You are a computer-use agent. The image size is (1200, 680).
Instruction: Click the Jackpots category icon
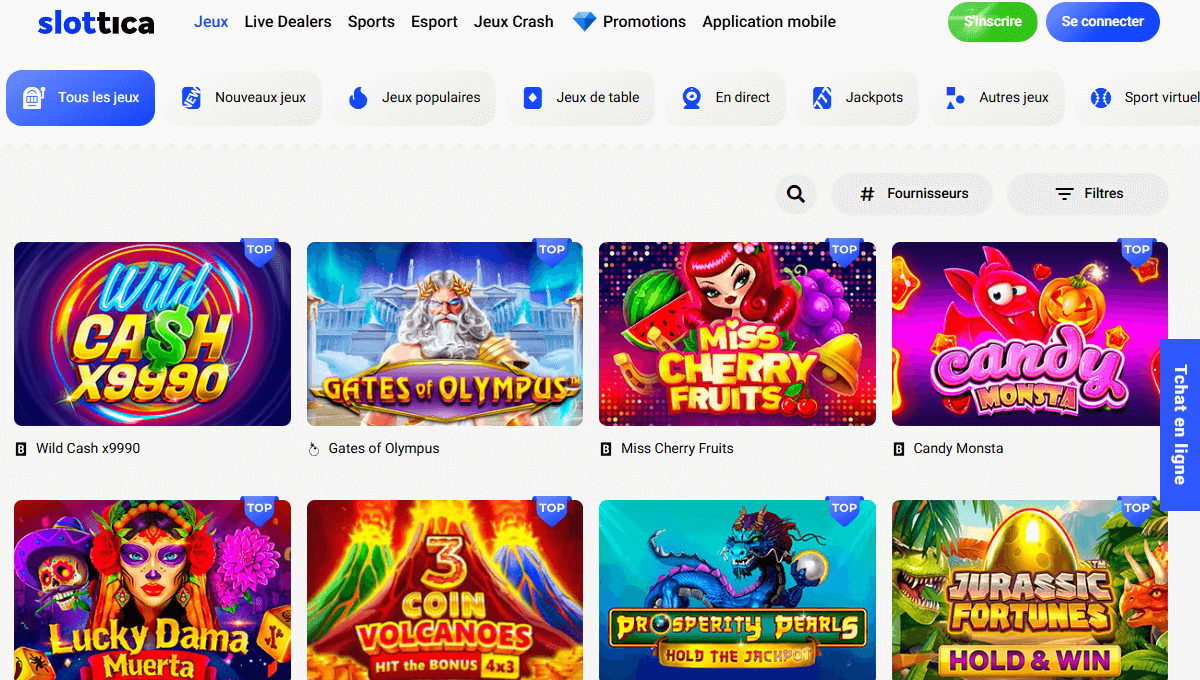[x=822, y=98]
